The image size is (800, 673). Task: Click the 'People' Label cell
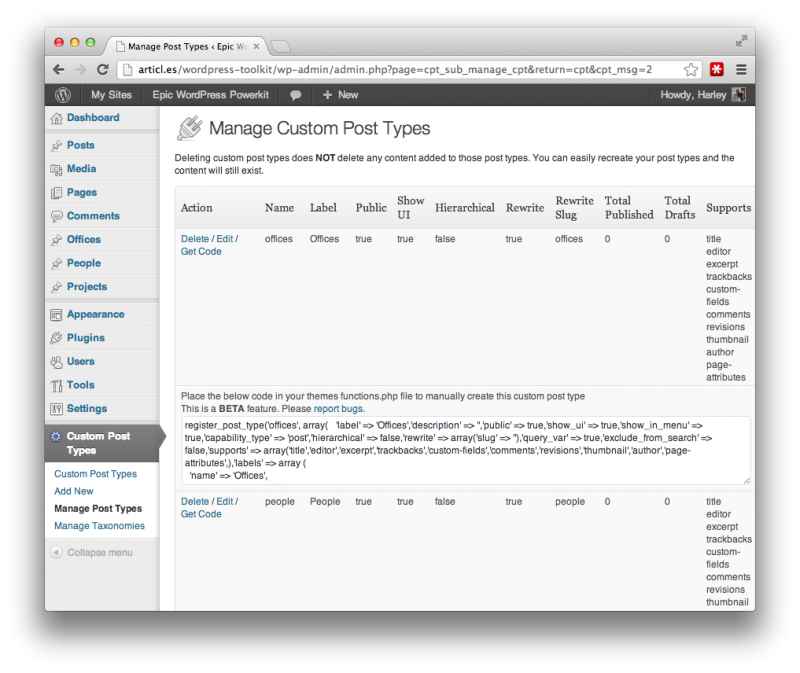point(325,502)
